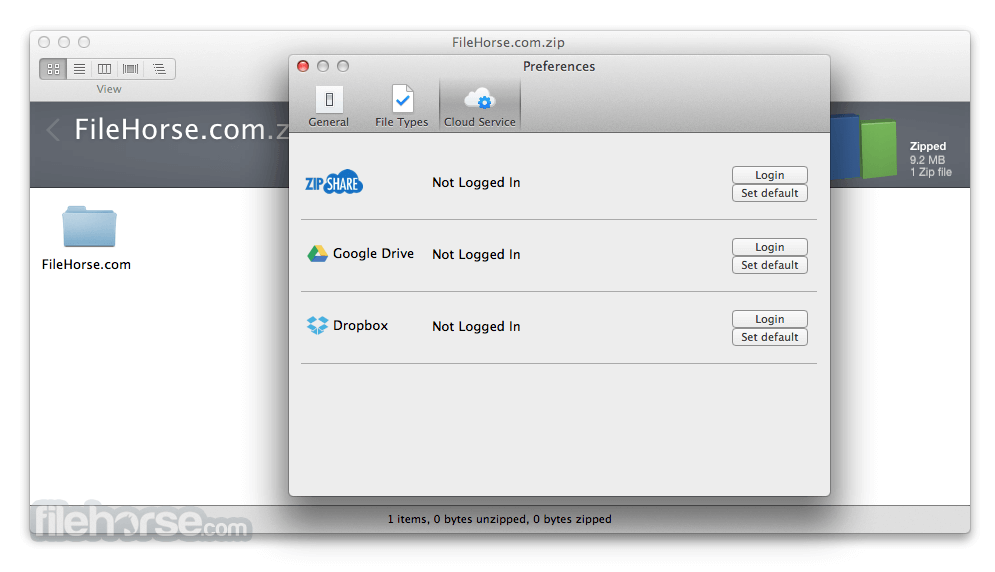
Task: Select the Cloud Service tab
Action: point(480,106)
